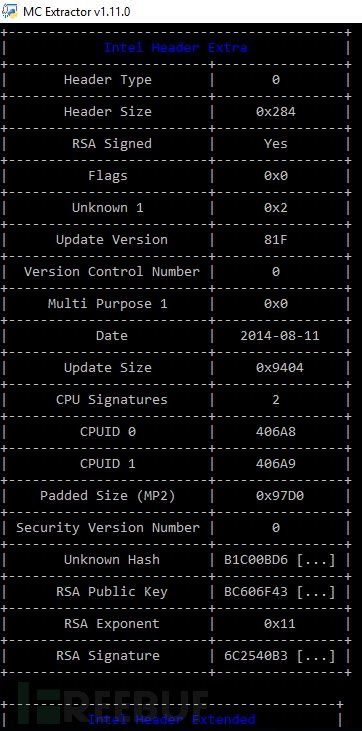Click the CPUID 1 value 406A9
Image resolution: width=362 pixels, height=731 pixels.
pyautogui.click(x=276, y=464)
